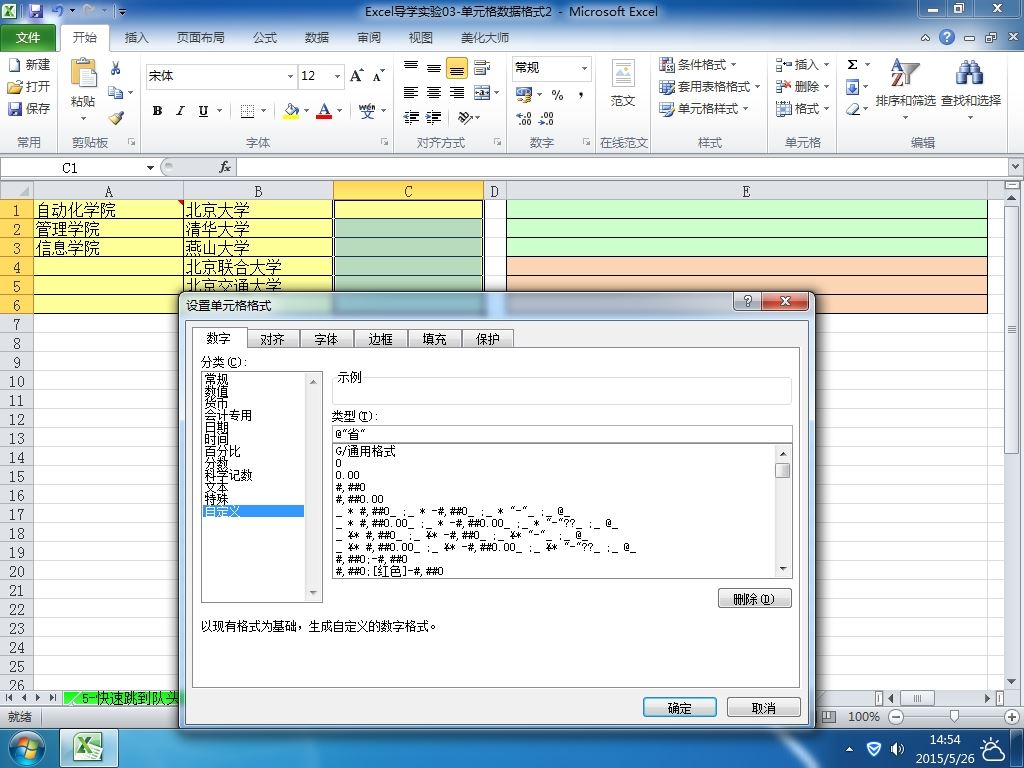Image resolution: width=1024 pixels, height=768 pixels.
Task: Click decrease decimal places icon
Action: (x=547, y=118)
